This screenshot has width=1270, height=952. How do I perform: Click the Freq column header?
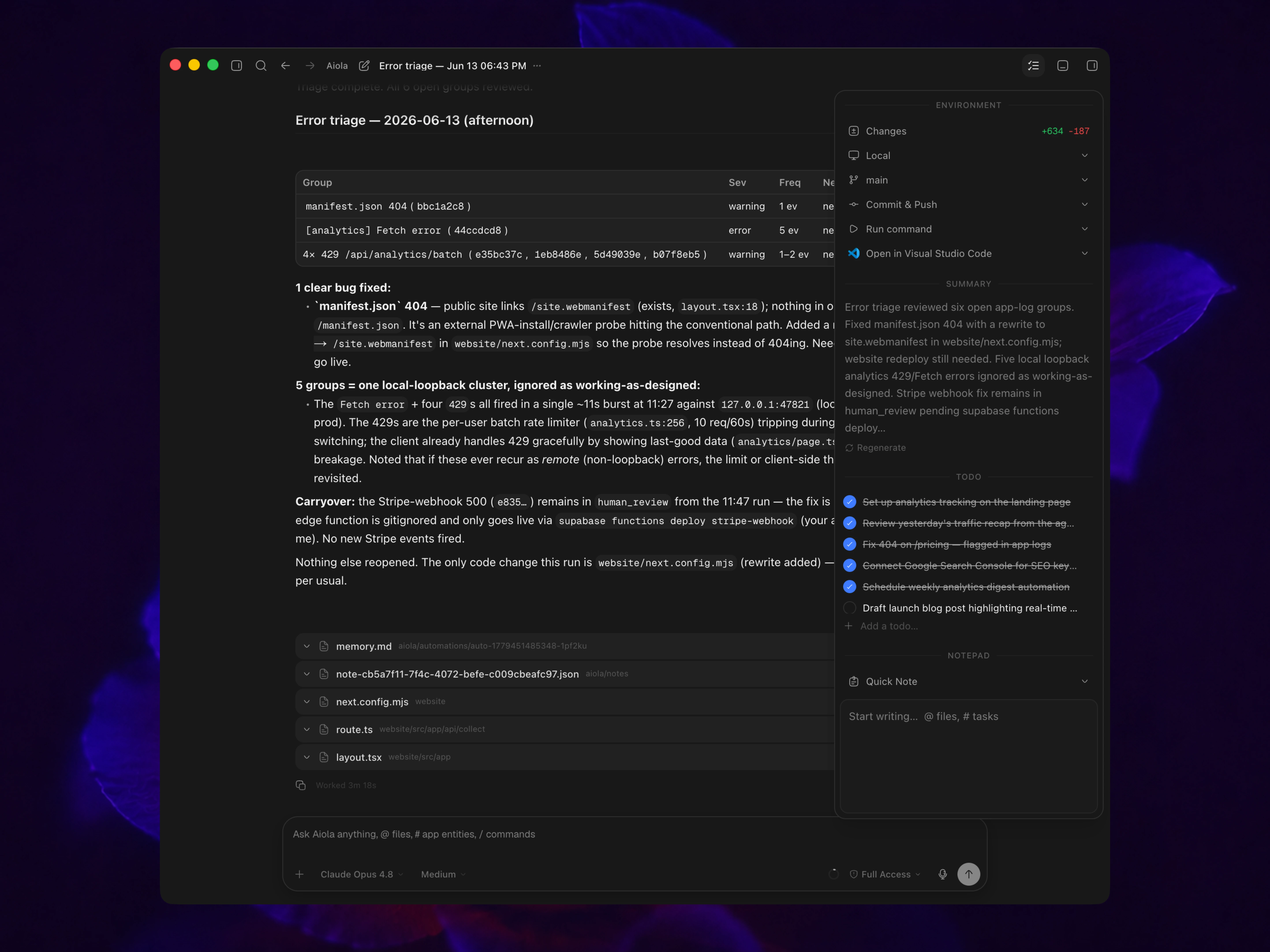790,182
